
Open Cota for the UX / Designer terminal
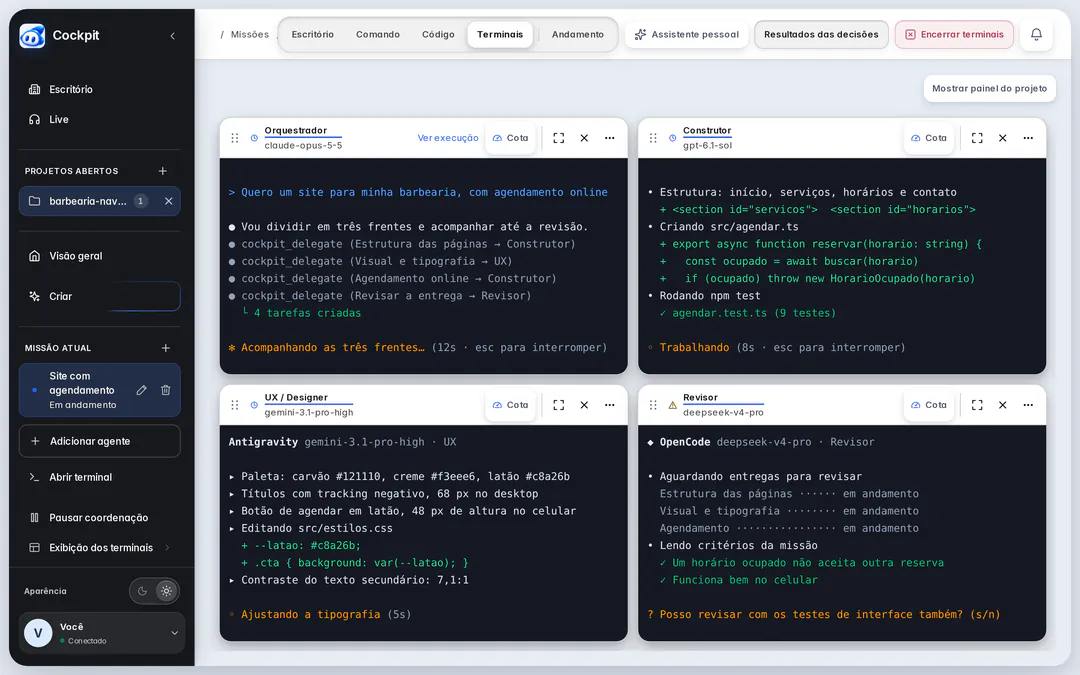point(510,405)
